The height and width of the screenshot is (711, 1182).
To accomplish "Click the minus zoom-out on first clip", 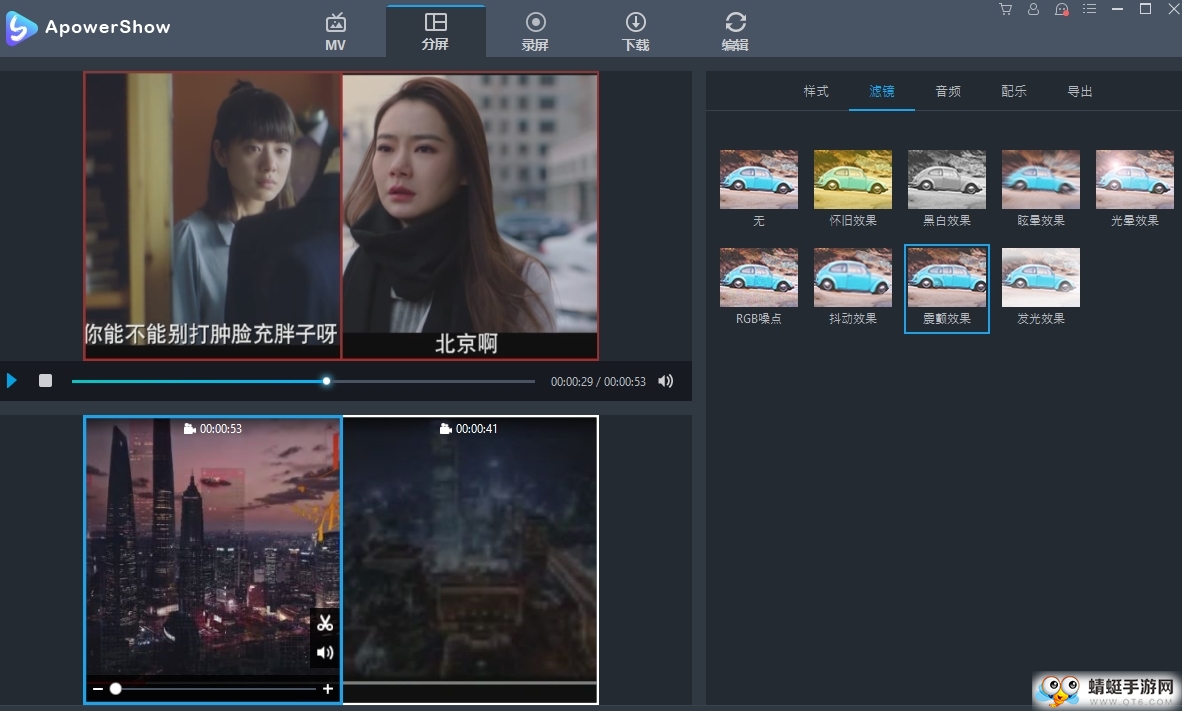I will pos(97,688).
